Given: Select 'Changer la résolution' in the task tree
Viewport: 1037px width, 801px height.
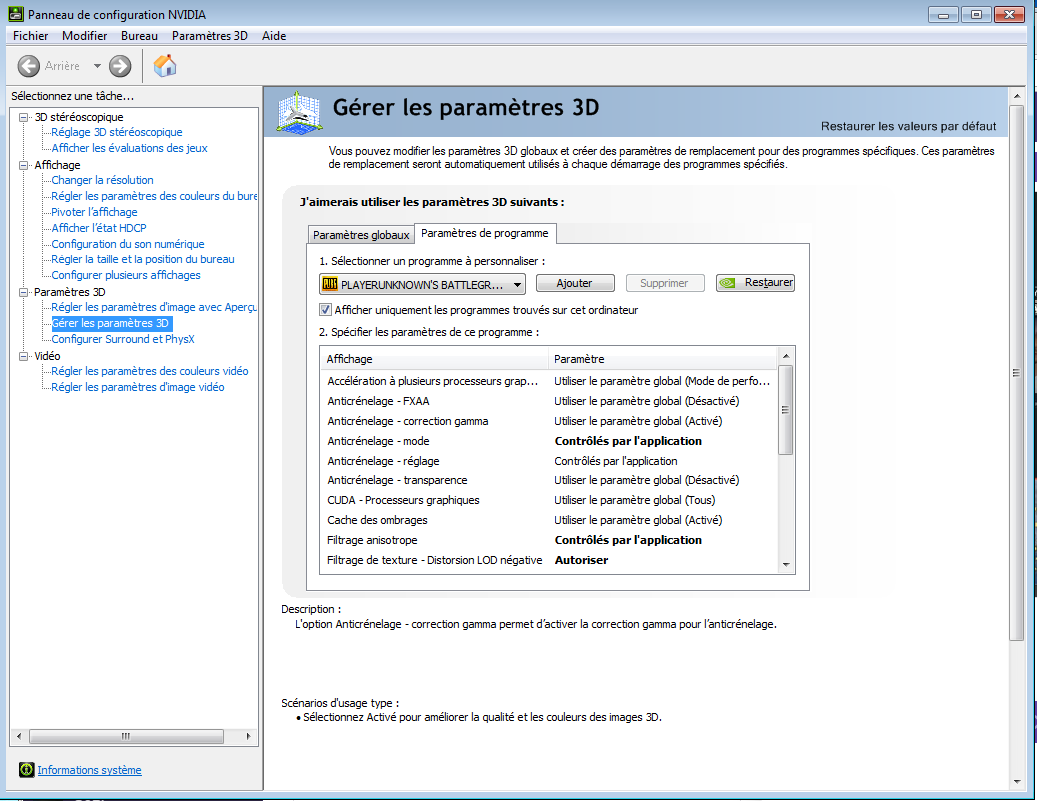Looking at the screenshot, I should click(x=102, y=180).
